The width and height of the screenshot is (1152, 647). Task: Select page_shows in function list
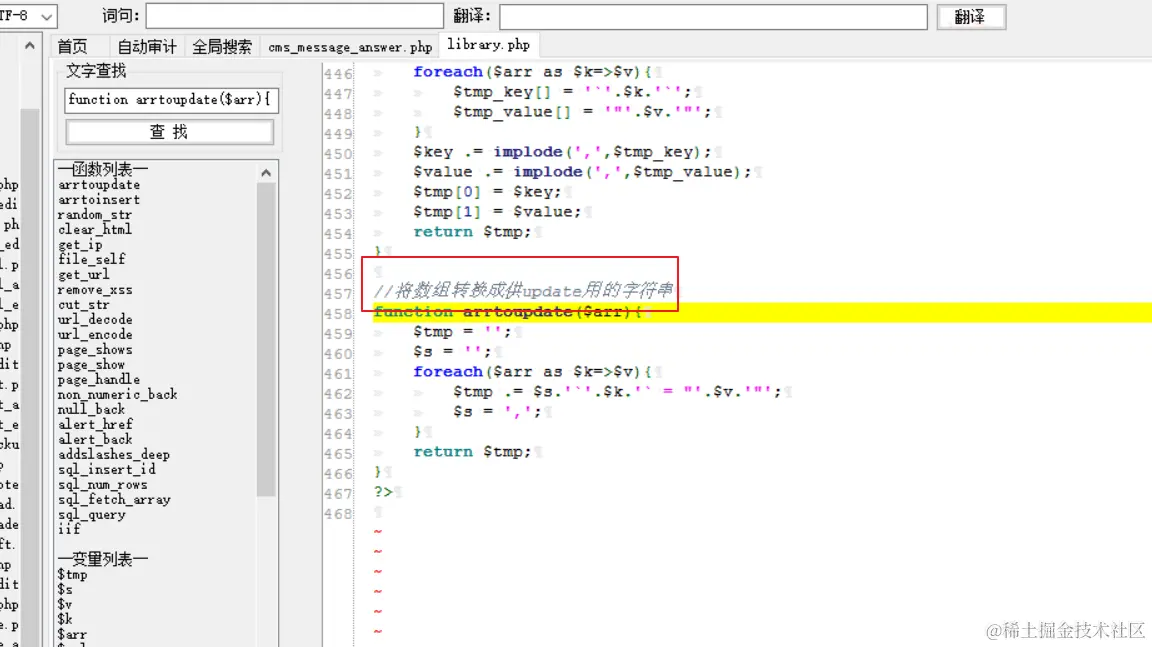[x=96, y=350]
